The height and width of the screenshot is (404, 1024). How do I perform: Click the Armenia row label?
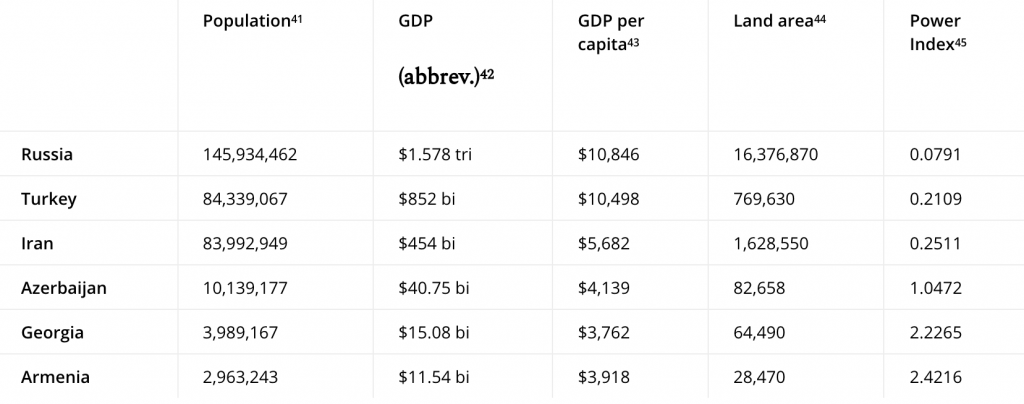point(55,377)
